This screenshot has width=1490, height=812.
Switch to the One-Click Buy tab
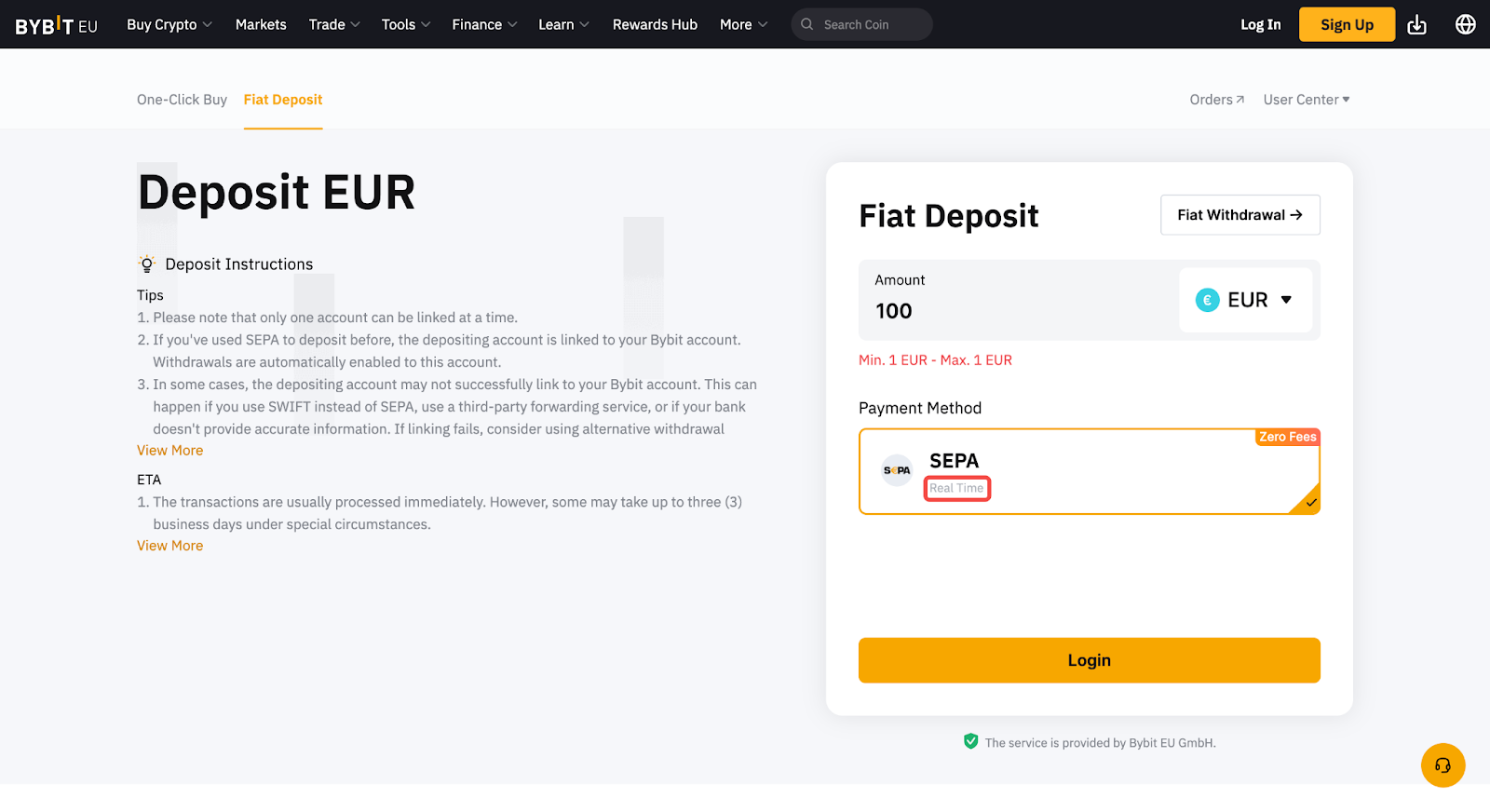pos(182,100)
